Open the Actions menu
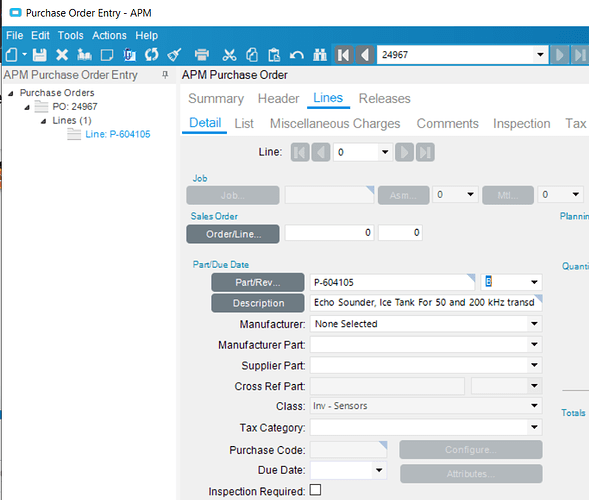 click(x=109, y=35)
